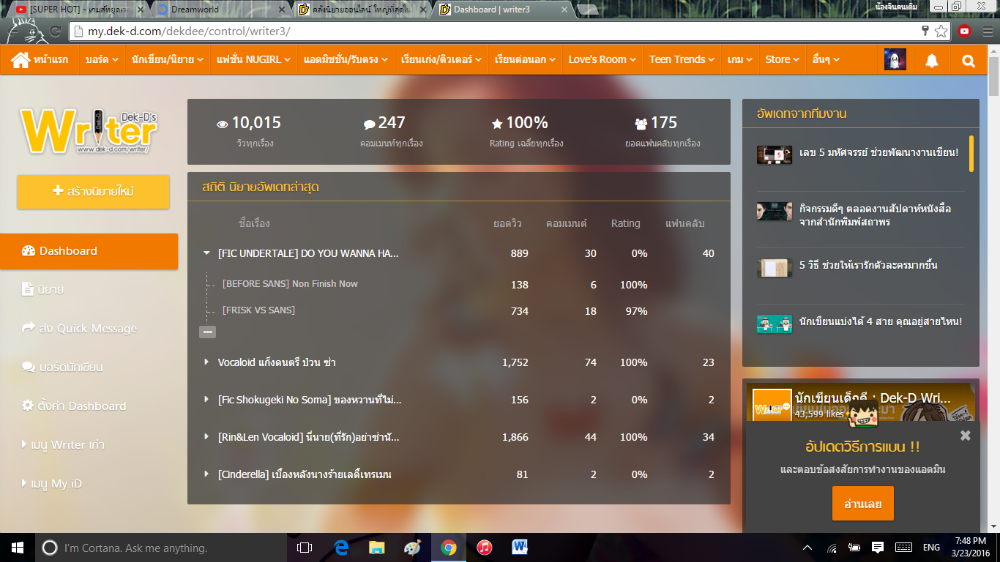
Task: Click the Task View taskbar icon
Action: [305, 547]
